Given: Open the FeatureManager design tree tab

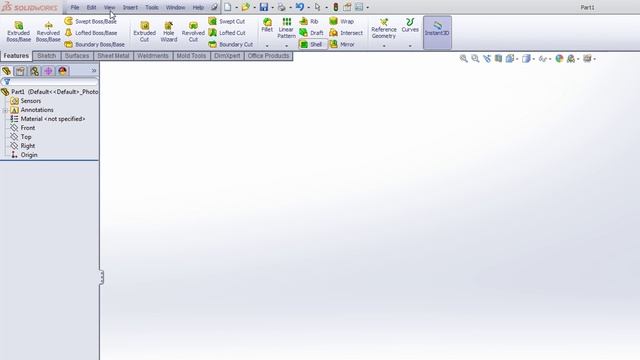Looking at the screenshot, I should (7, 71).
